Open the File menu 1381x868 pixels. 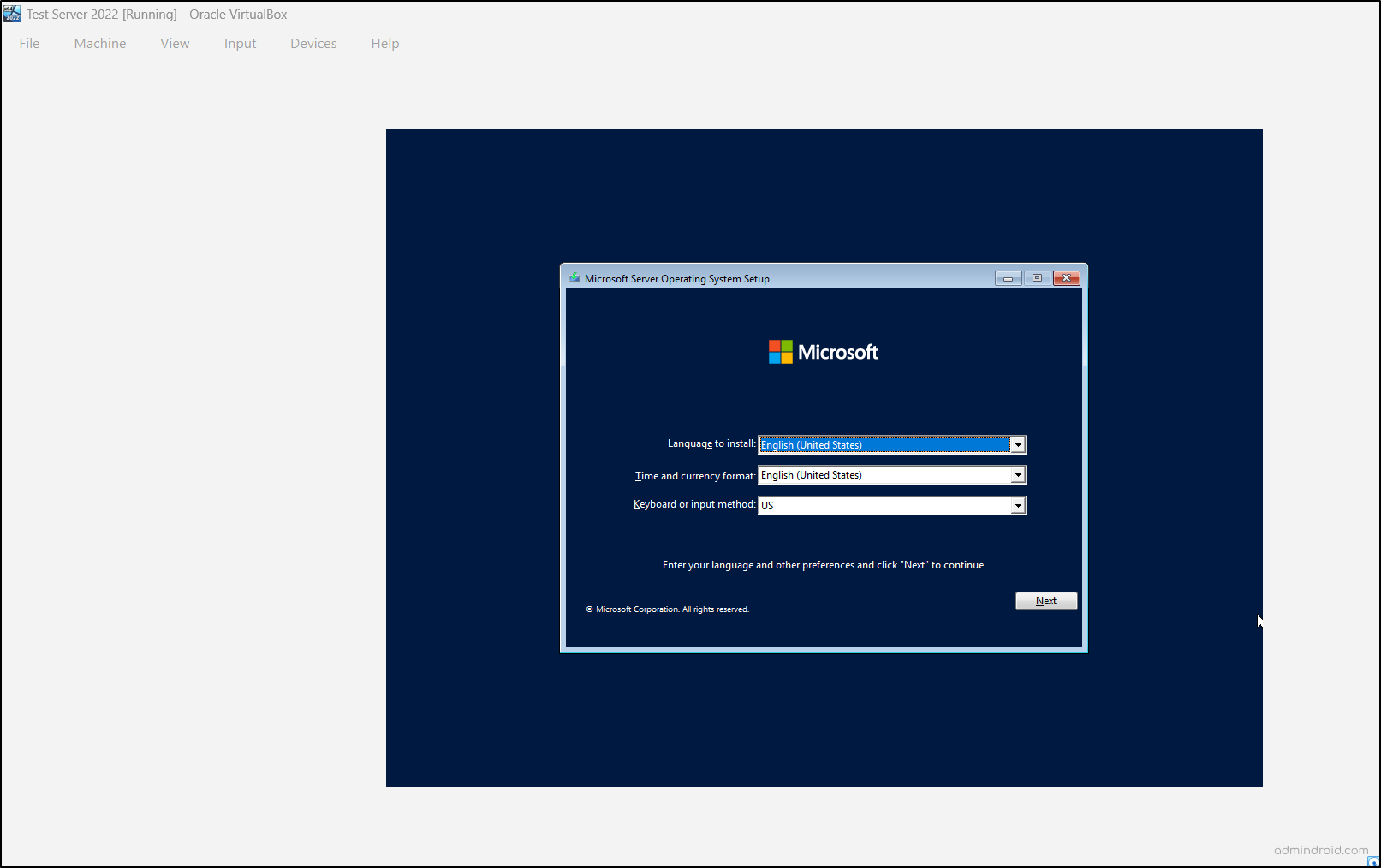point(28,43)
